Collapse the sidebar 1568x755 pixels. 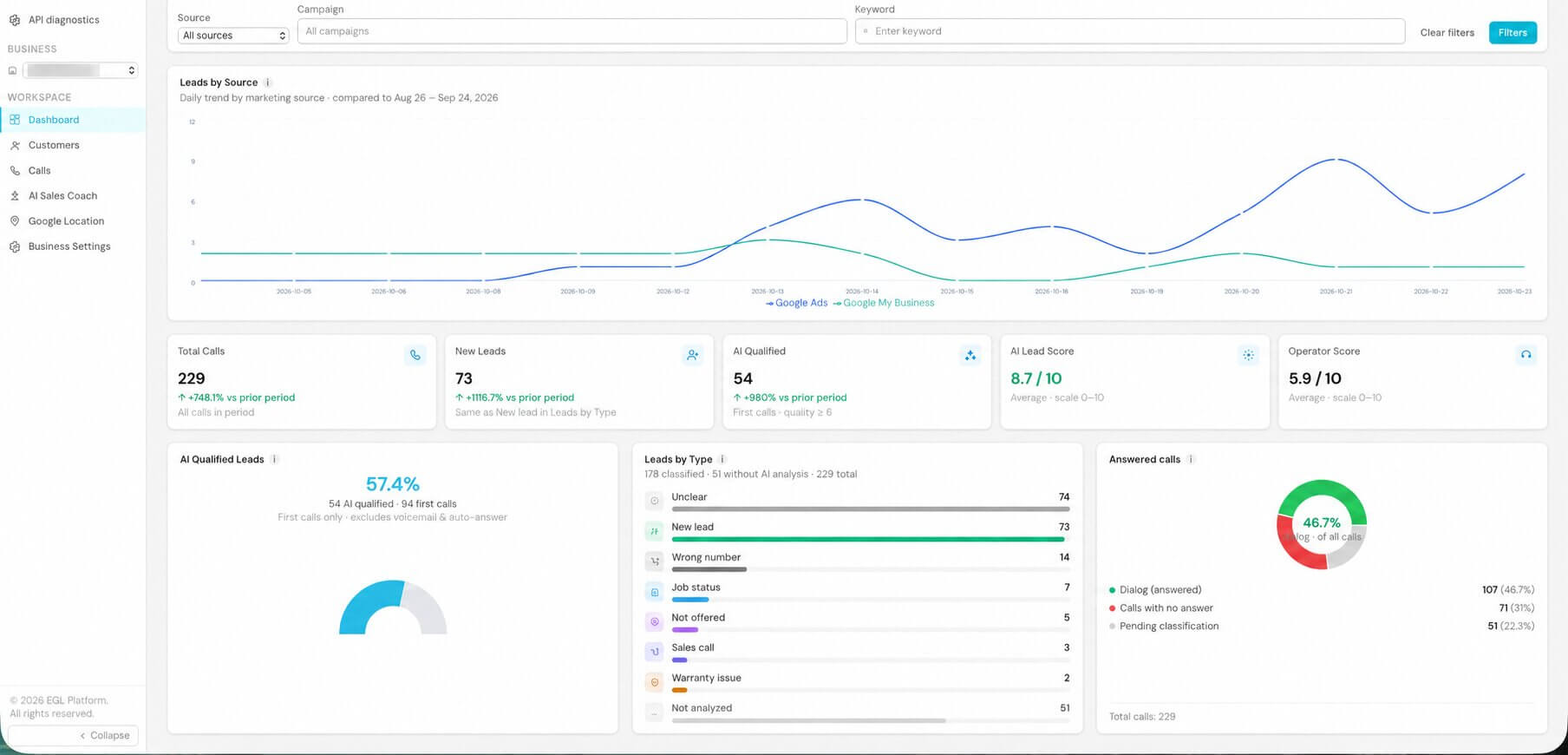tap(73, 735)
